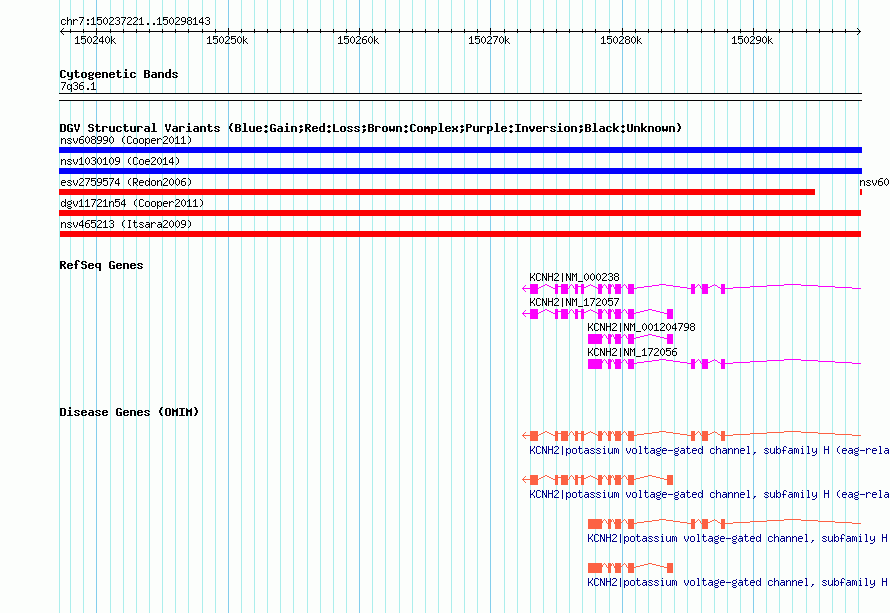Click the 7q36.1 band label
This screenshot has width=890, height=613.
click(x=78, y=86)
